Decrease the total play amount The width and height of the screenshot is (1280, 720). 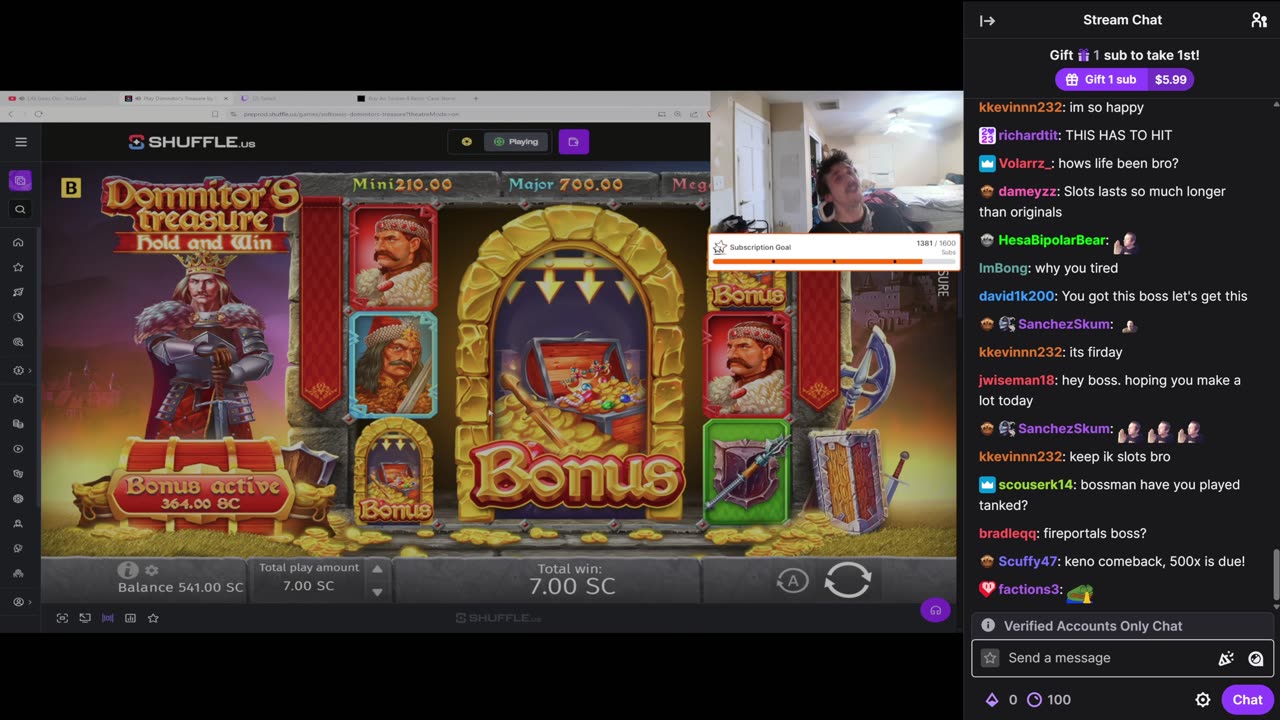[x=377, y=592]
